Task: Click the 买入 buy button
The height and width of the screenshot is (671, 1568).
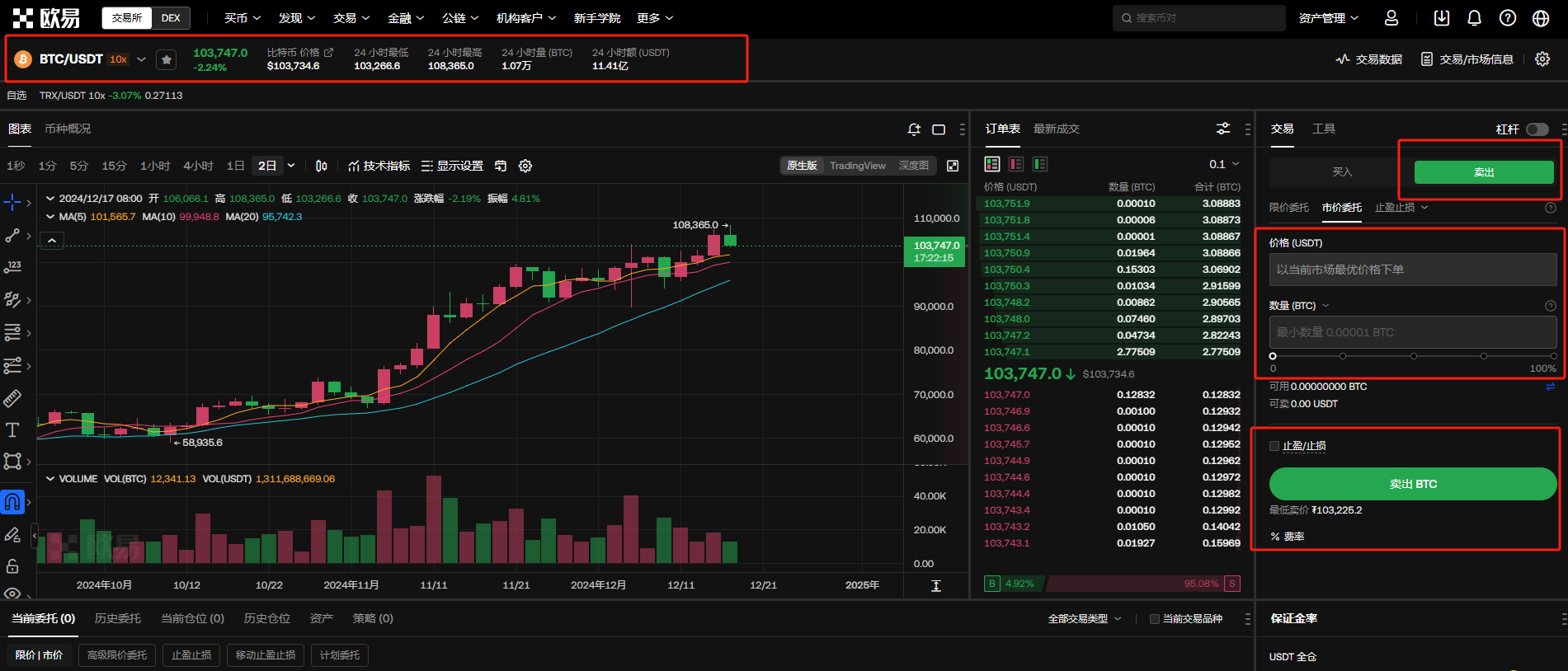Action: (x=1342, y=172)
